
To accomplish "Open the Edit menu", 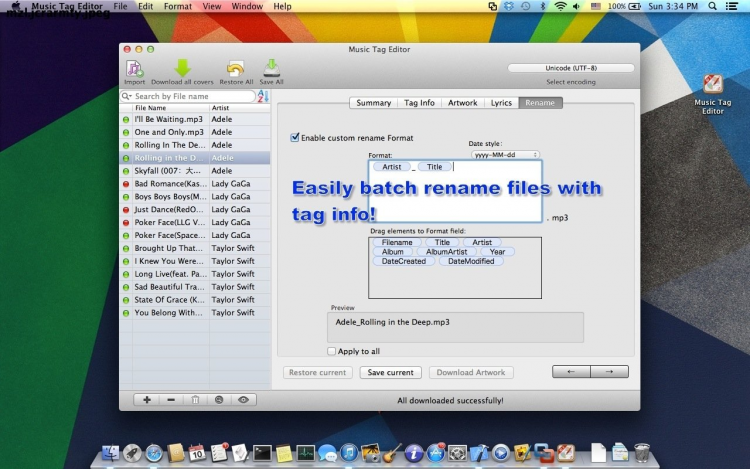I will tap(145, 6).
